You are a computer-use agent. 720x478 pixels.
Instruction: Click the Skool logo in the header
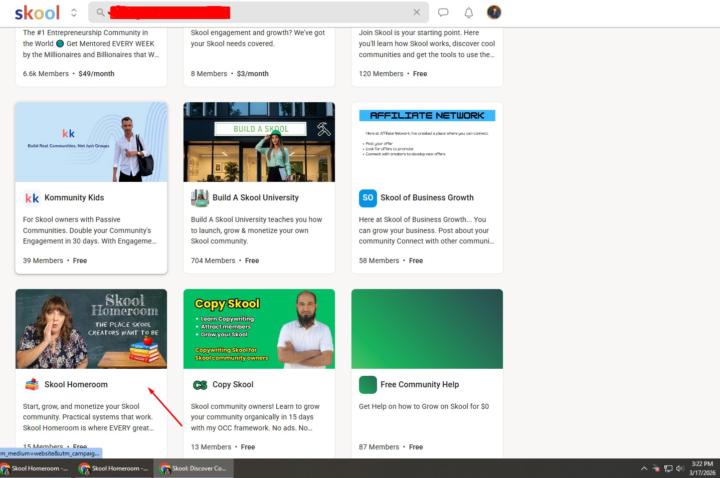[x=37, y=13]
